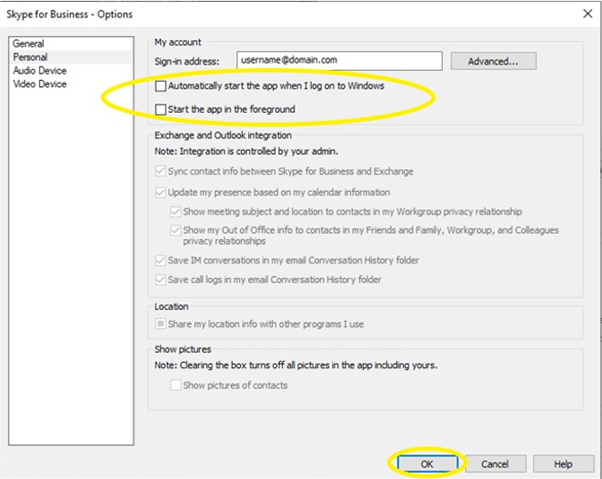
Task: Close the Skype for Business Options dialog
Action: coord(587,14)
